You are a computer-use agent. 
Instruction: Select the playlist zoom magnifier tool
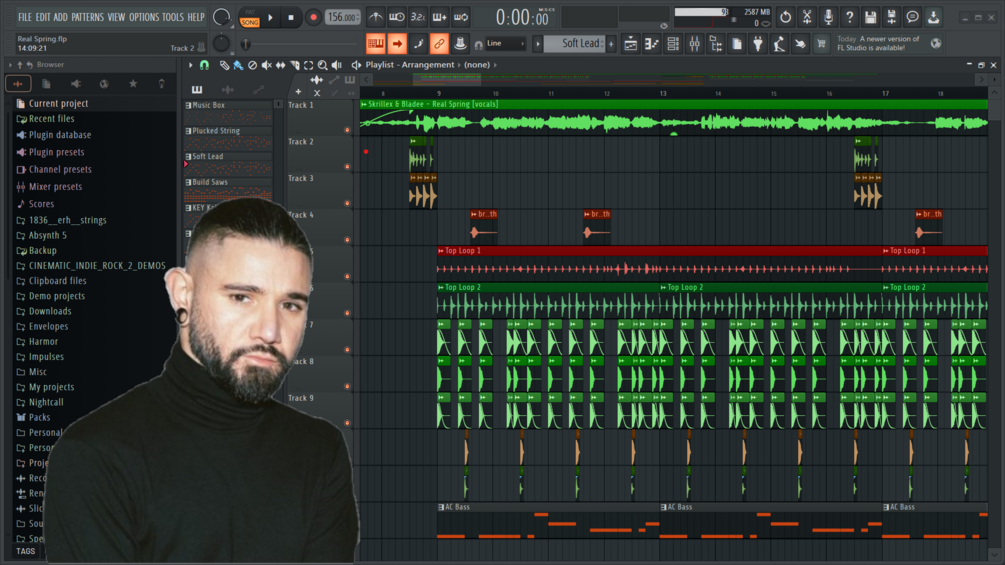pyautogui.click(x=323, y=65)
